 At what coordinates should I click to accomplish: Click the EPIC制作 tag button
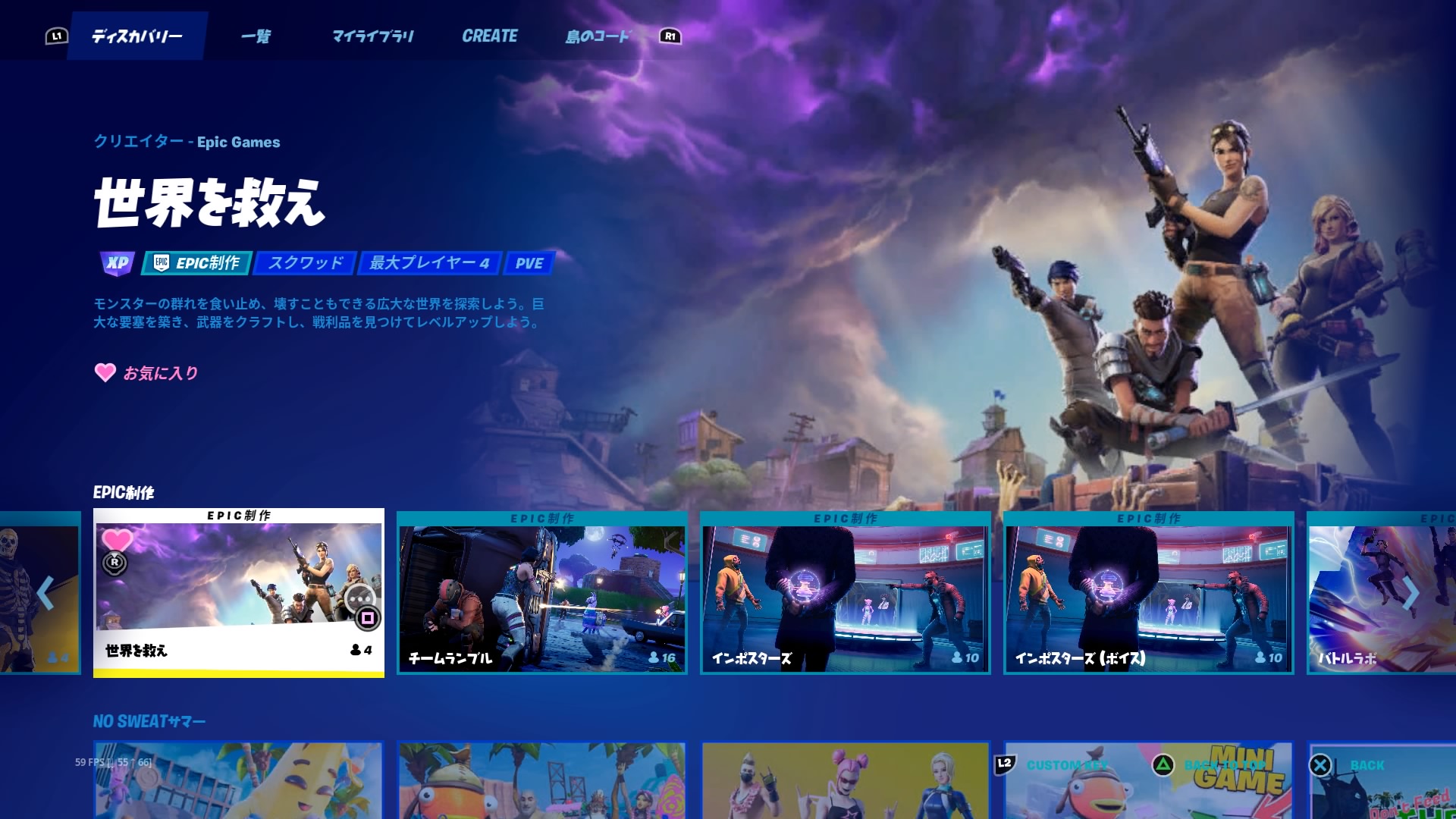pyautogui.click(x=197, y=263)
